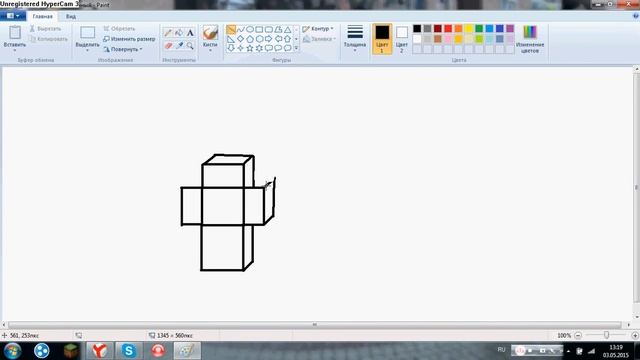Select the Five-point star shape

250,48
